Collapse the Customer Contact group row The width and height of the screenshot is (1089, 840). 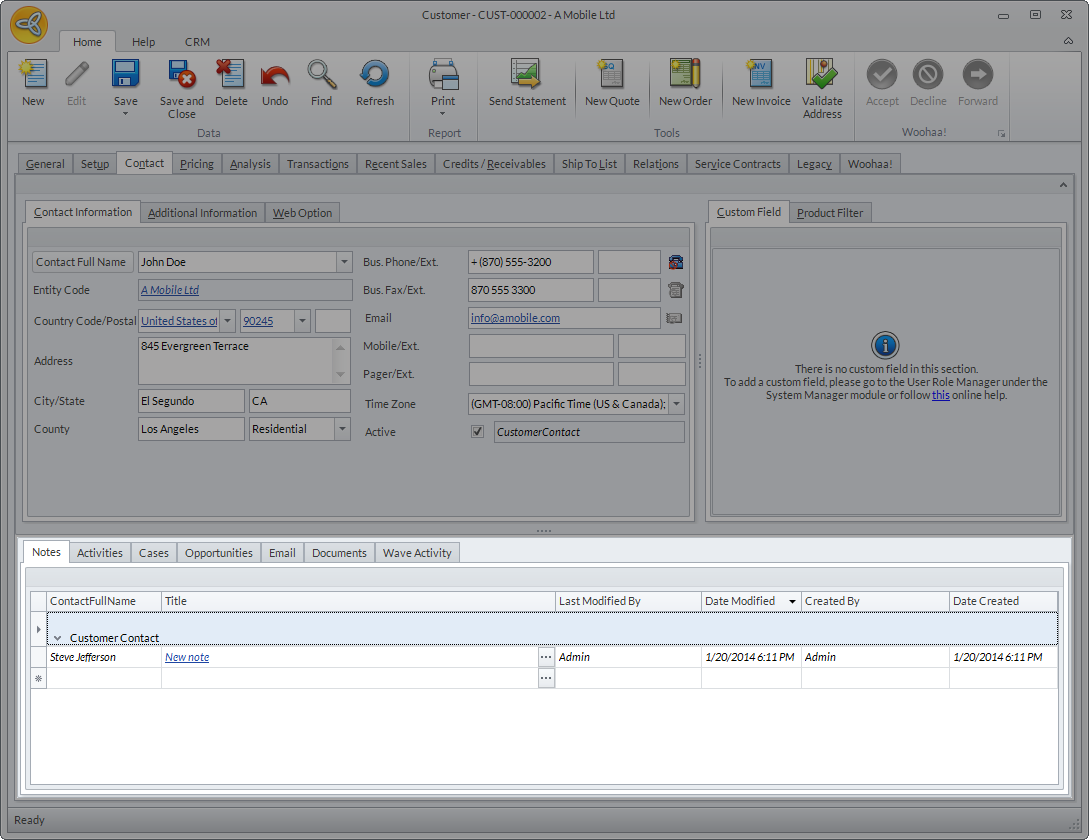pyautogui.click(x=58, y=638)
